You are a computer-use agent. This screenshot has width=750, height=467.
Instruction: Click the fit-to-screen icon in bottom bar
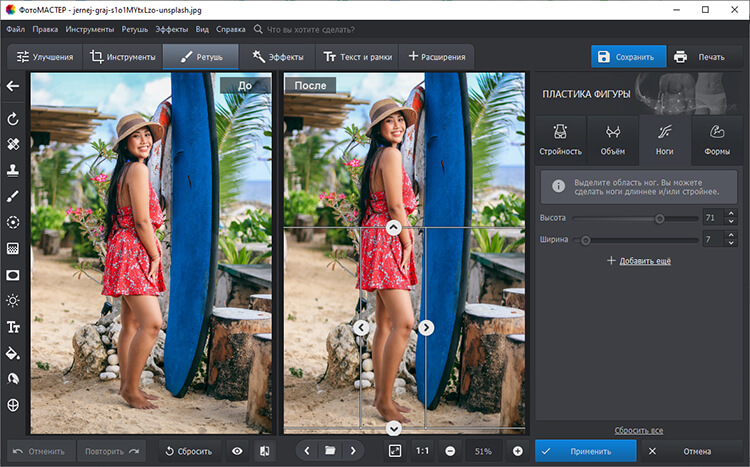(395, 451)
